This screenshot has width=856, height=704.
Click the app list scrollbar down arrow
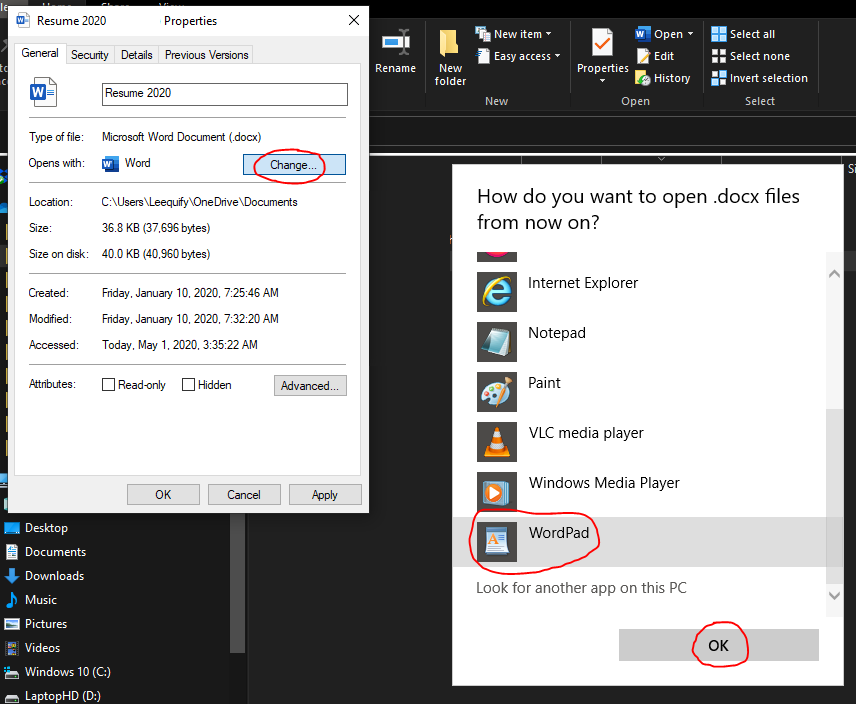(834, 595)
